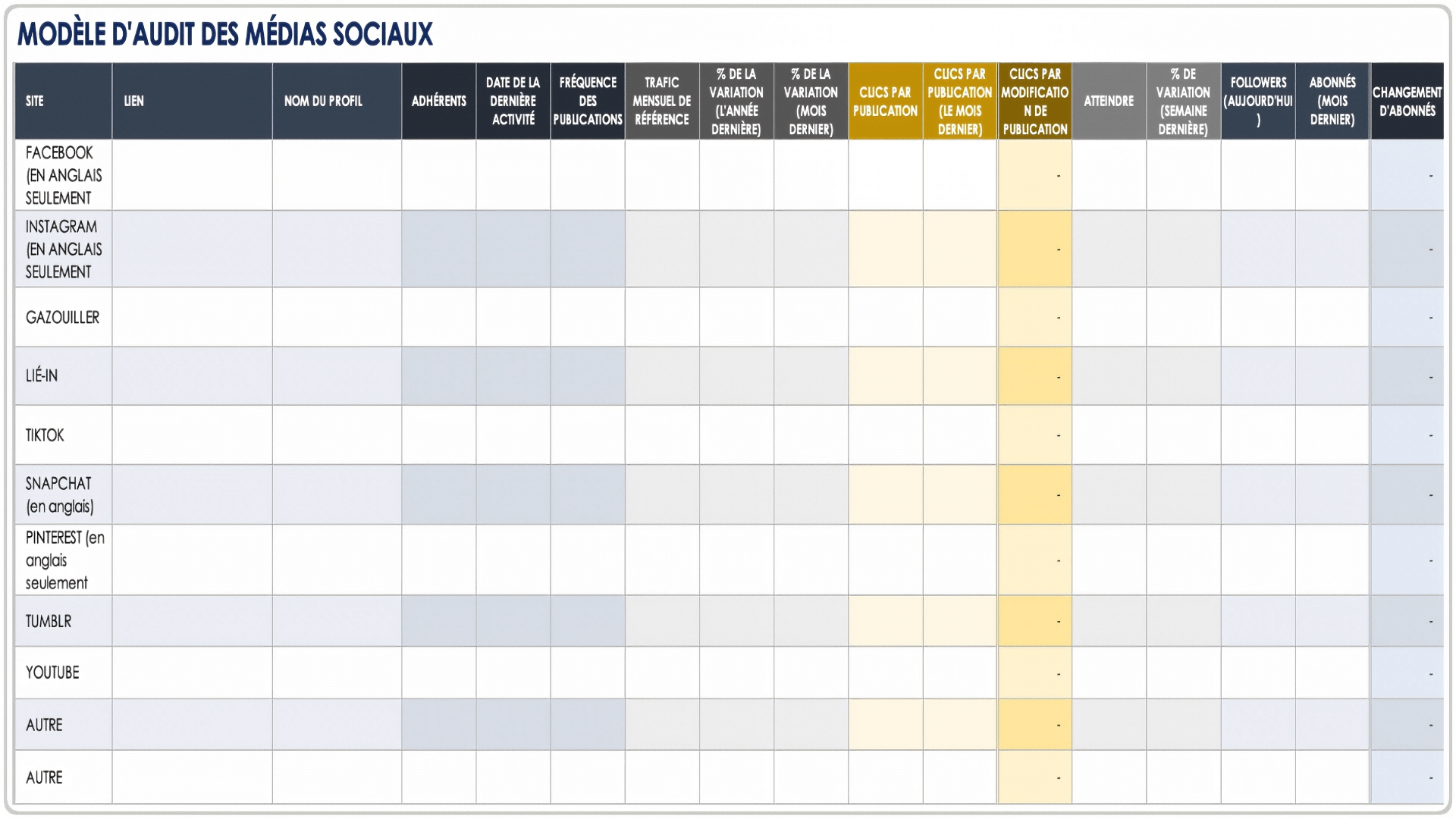This screenshot has width=1456, height=819.
Task: Click the ADHÉRENTS cell in GAZOUILLER row
Action: (x=439, y=318)
